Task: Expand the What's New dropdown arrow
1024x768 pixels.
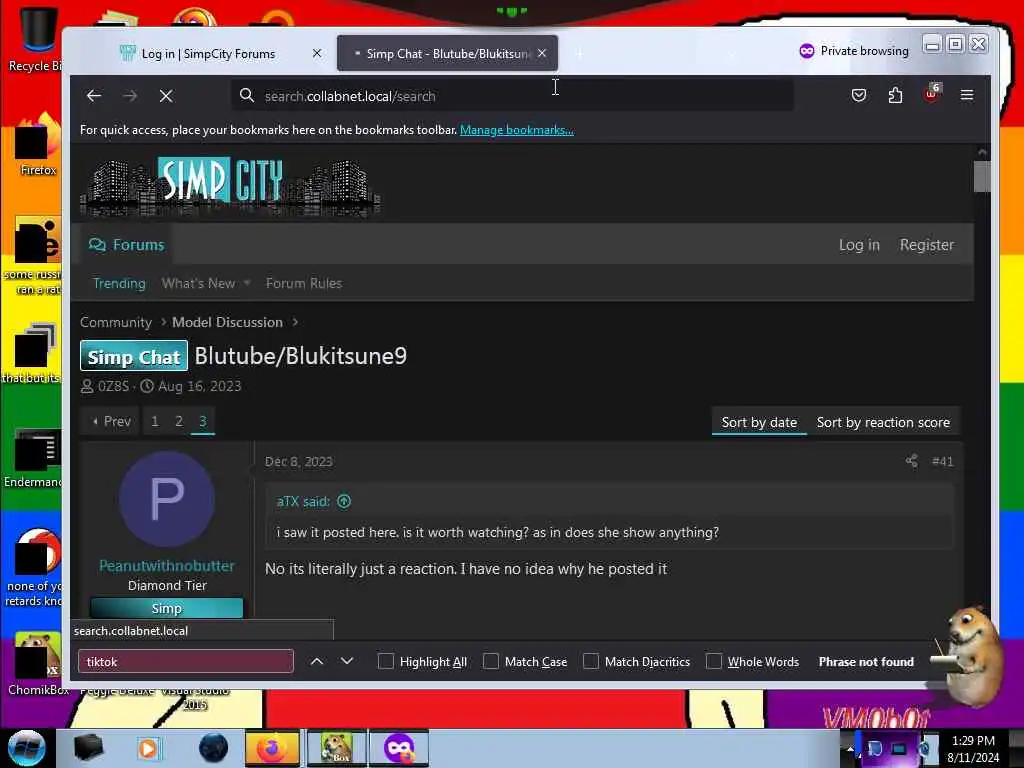Action: click(x=247, y=283)
